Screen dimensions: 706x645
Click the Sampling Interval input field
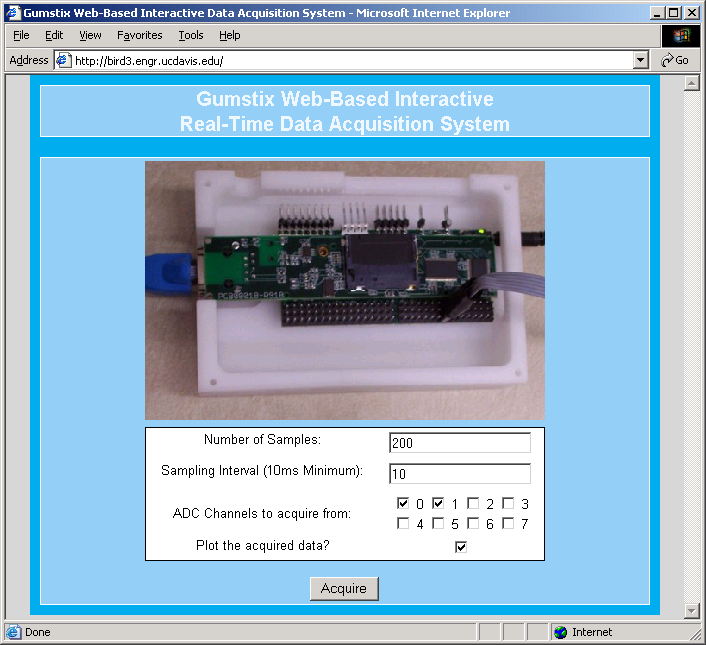click(x=460, y=474)
